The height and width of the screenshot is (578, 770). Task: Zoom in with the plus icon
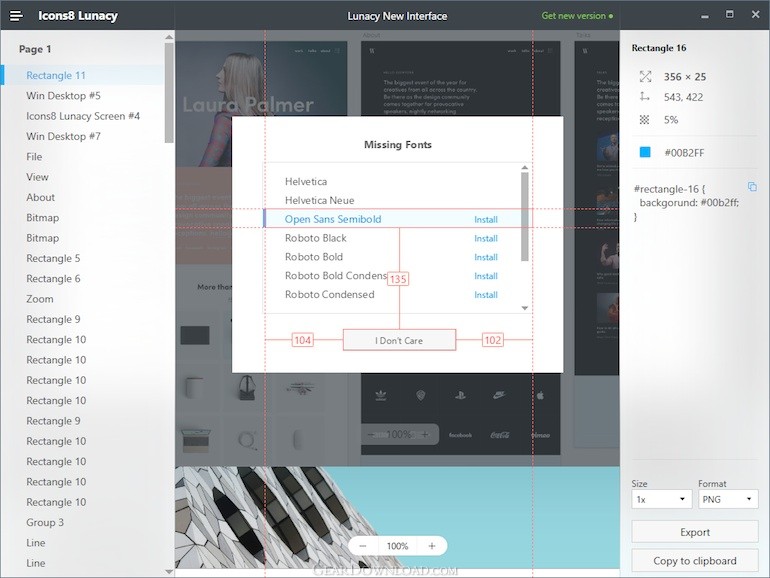point(432,546)
